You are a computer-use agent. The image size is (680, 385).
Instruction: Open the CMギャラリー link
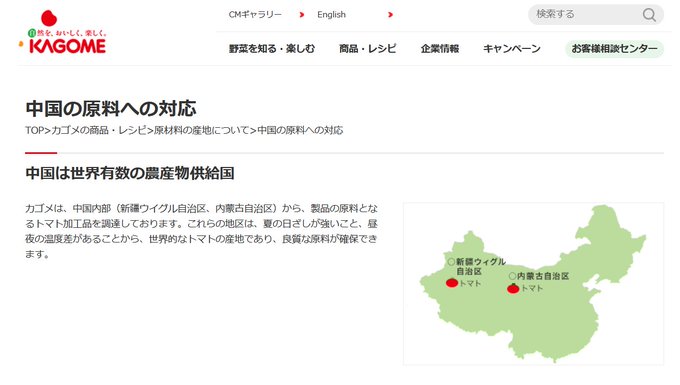point(255,15)
